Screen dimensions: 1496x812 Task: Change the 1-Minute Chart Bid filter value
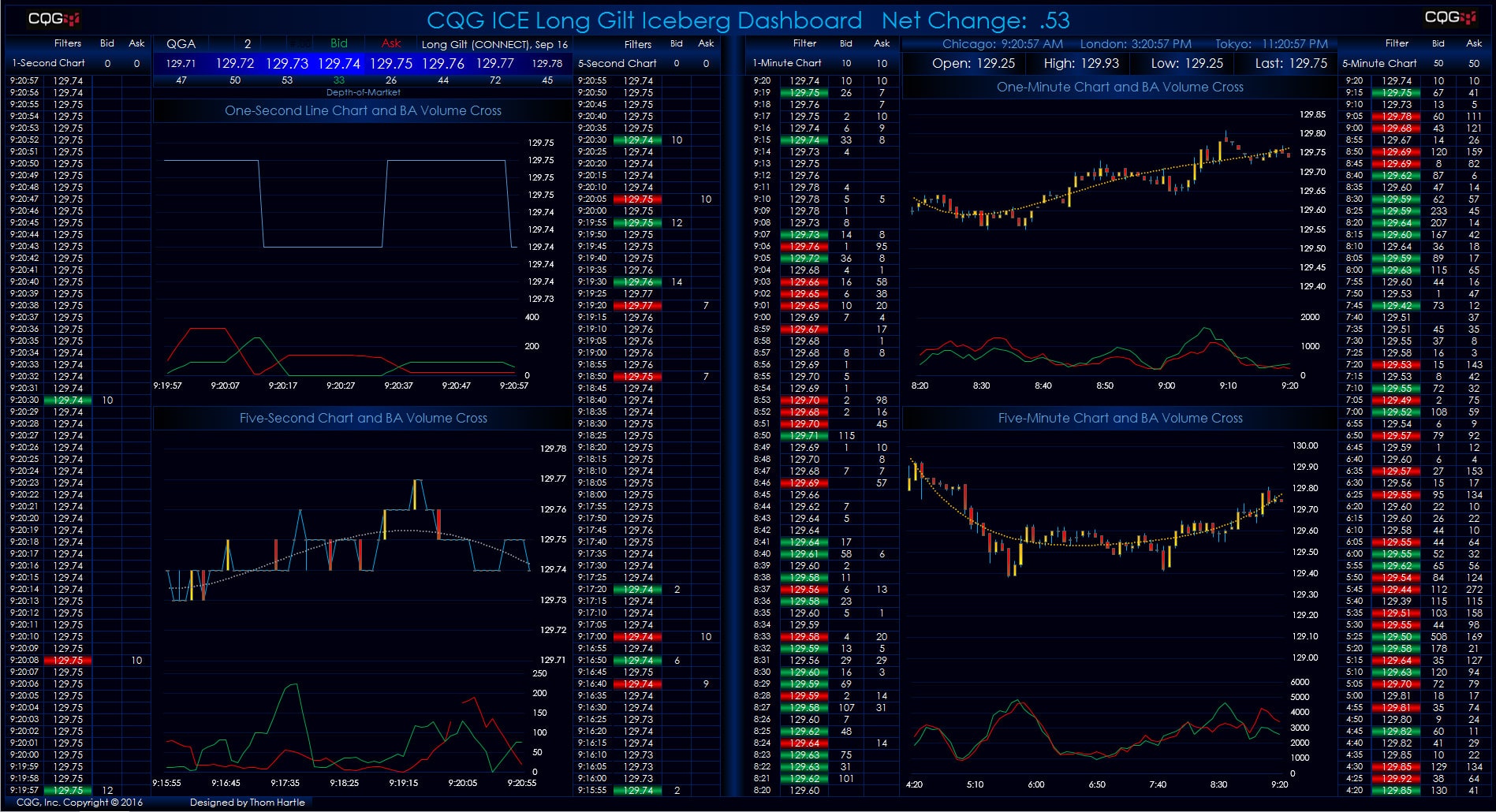click(x=846, y=63)
